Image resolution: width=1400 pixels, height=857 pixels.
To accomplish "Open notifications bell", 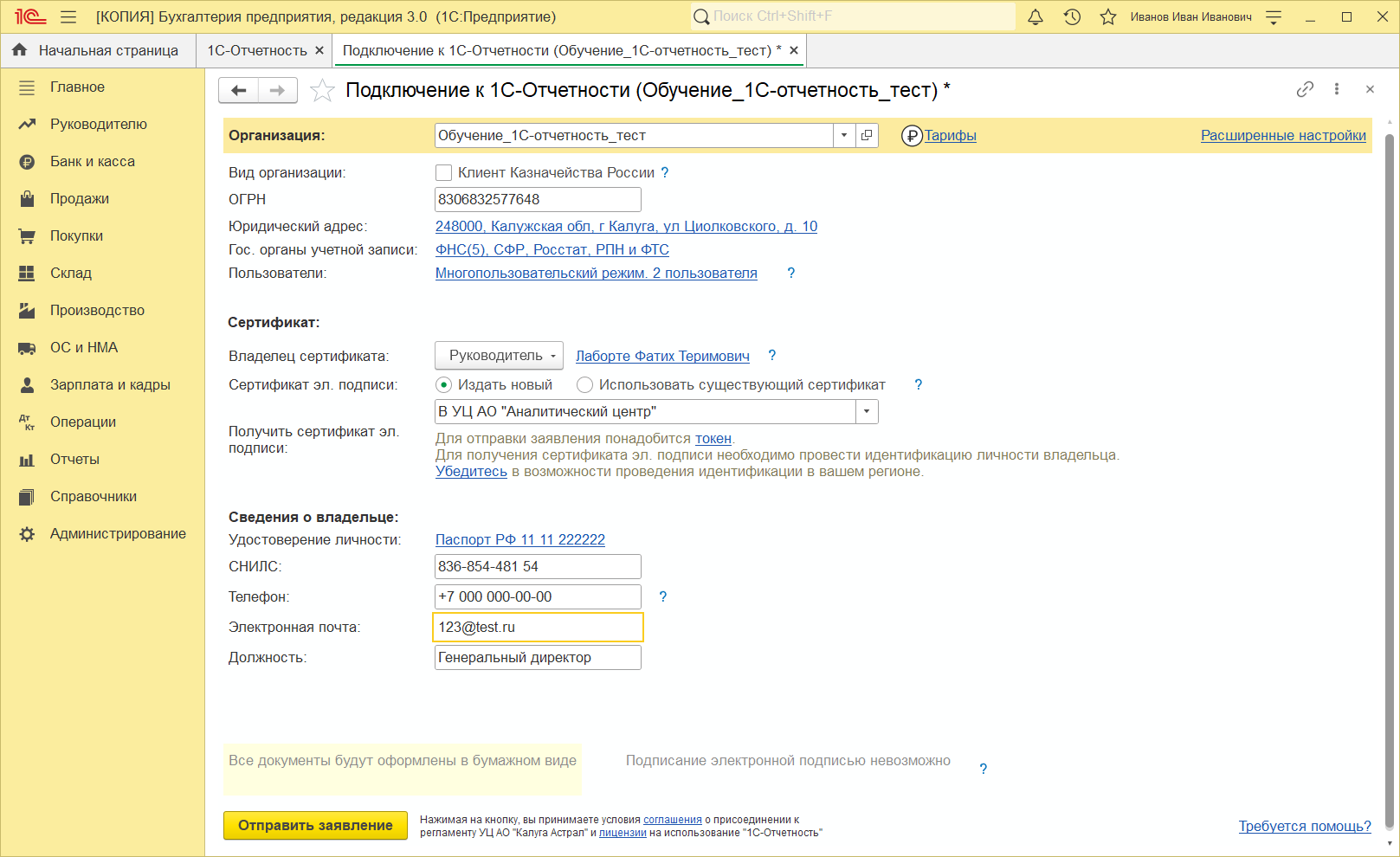I will [x=1035, y=16].
